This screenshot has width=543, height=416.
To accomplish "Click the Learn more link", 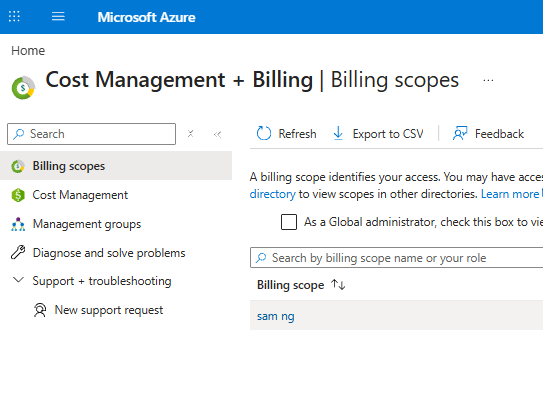I will click(510, 194).
